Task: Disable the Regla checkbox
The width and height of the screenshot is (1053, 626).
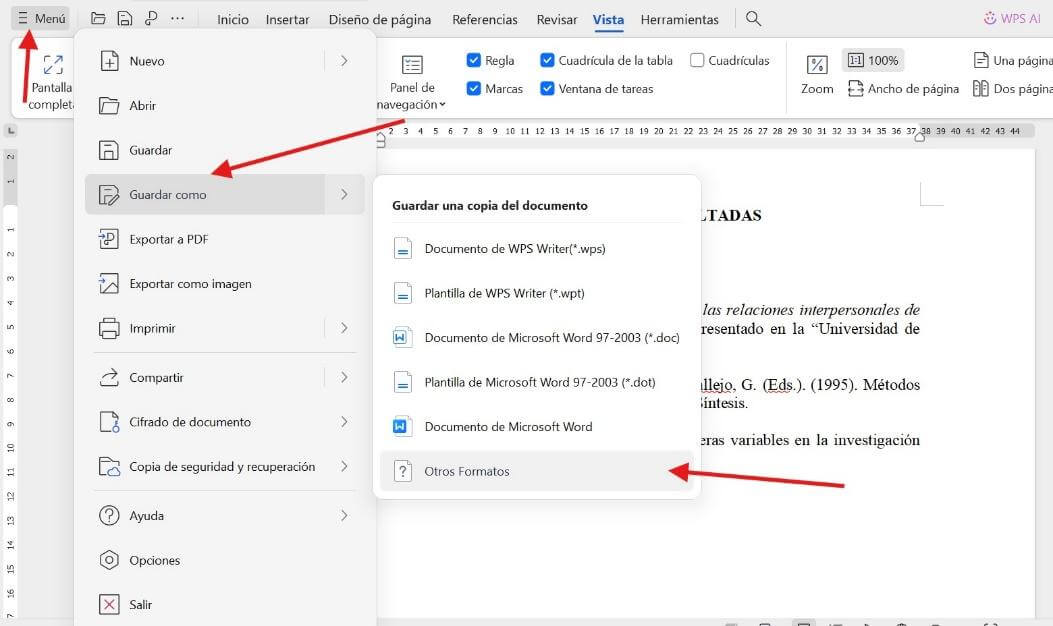Action: 474,60
